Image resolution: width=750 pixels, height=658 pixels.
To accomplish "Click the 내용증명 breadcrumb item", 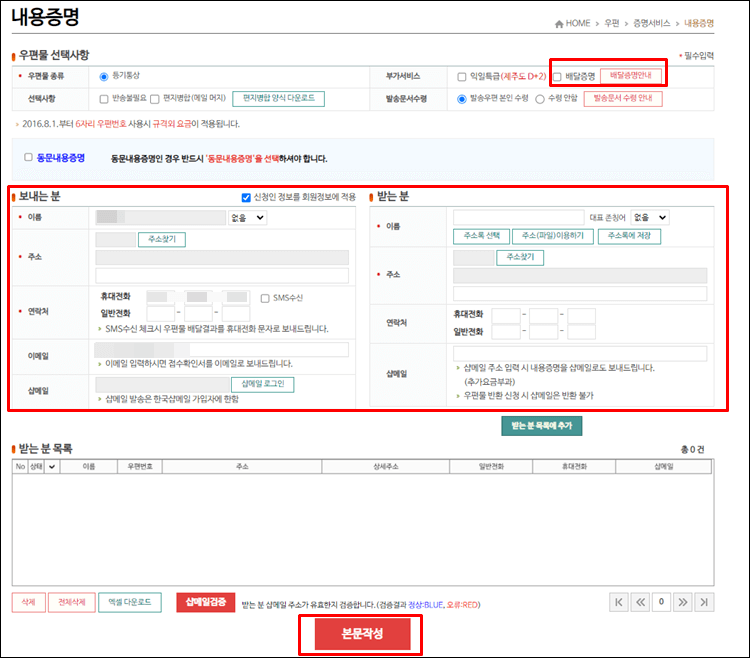I will [x=699, y=23].
